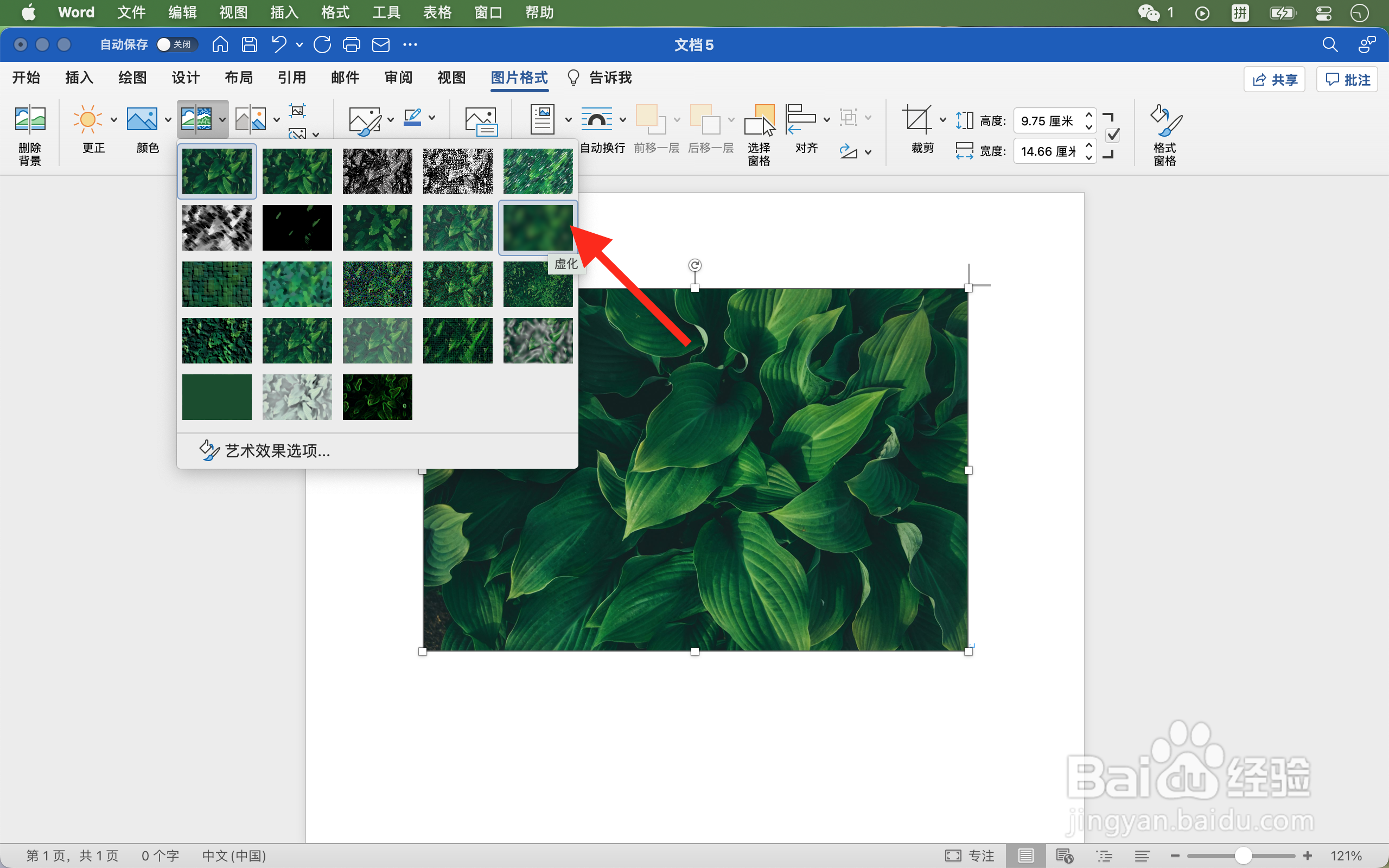Select the all-black effect thumbnail
This screenshot has height=868, width=1389.
(297, 228)
